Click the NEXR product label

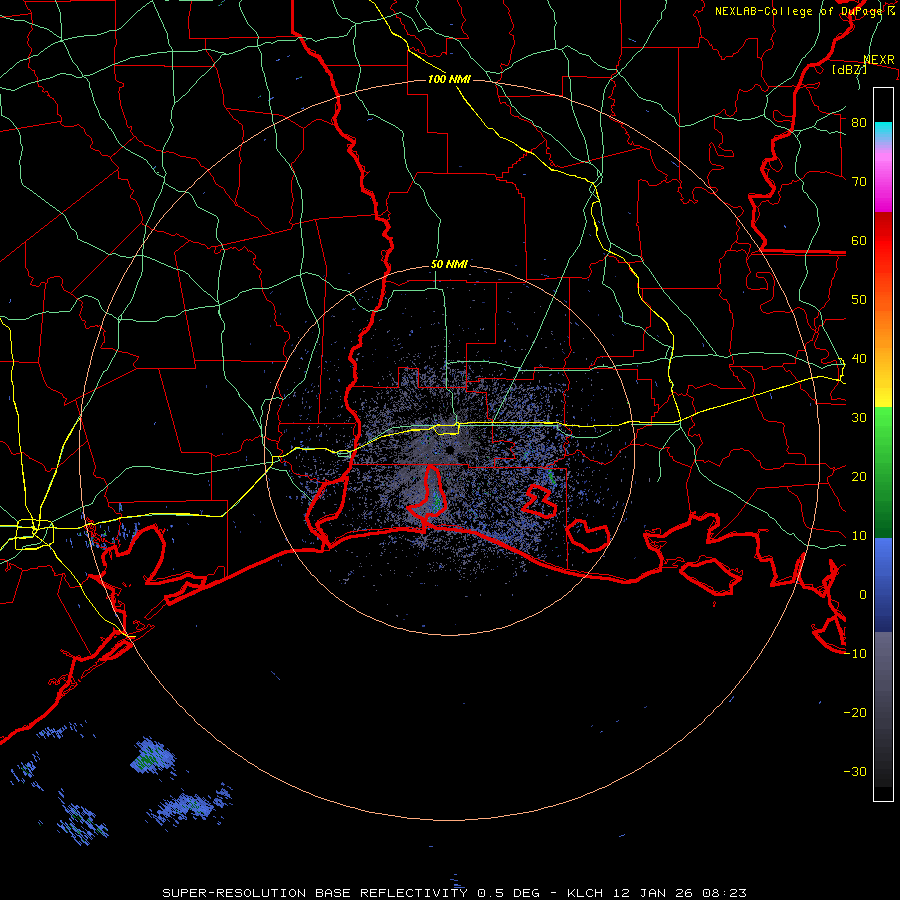tap(879, 60)
